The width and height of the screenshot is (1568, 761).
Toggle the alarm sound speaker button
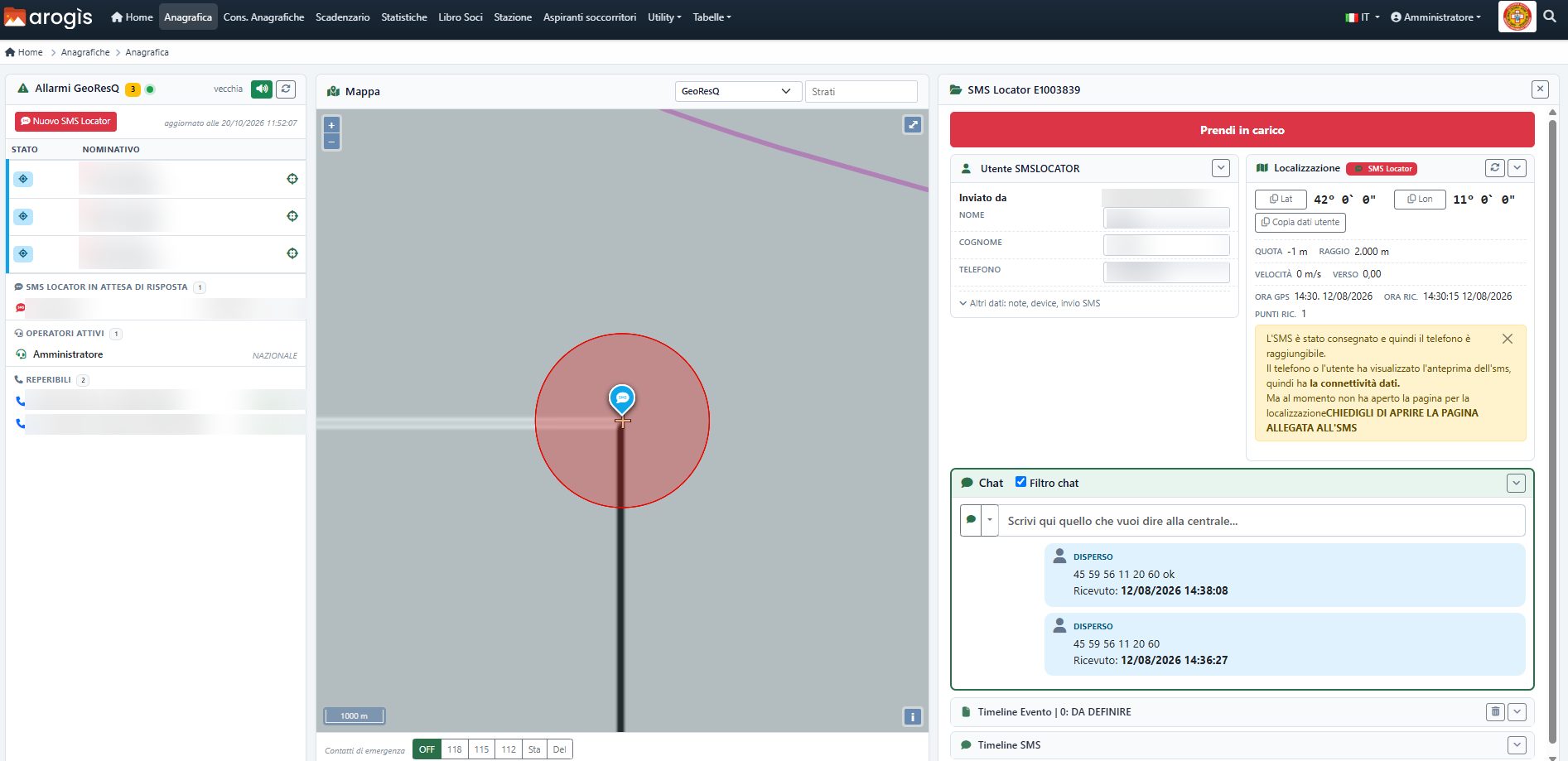pos(262,89)
